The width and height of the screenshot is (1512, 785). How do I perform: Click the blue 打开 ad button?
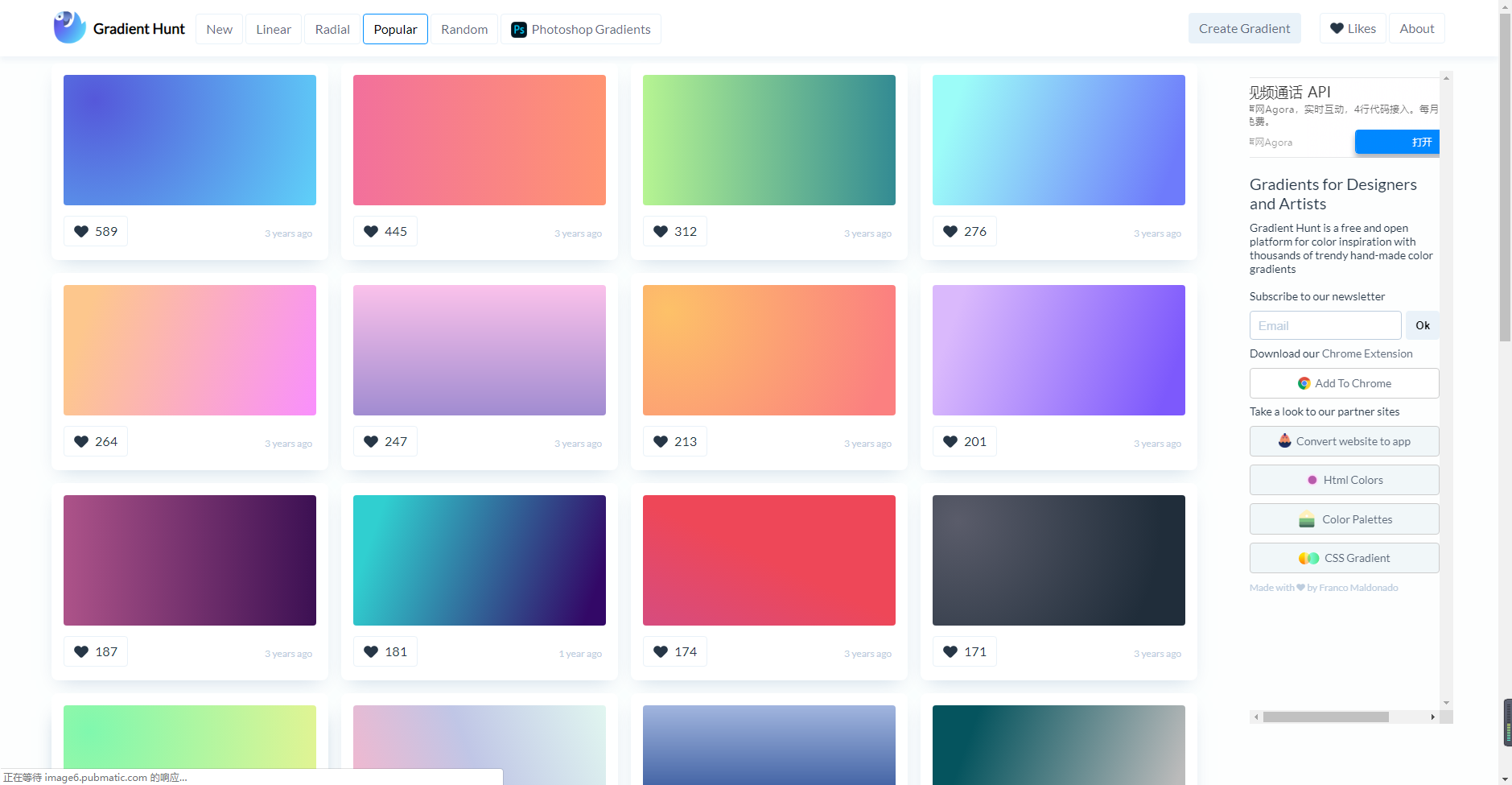pos(1397,142)
